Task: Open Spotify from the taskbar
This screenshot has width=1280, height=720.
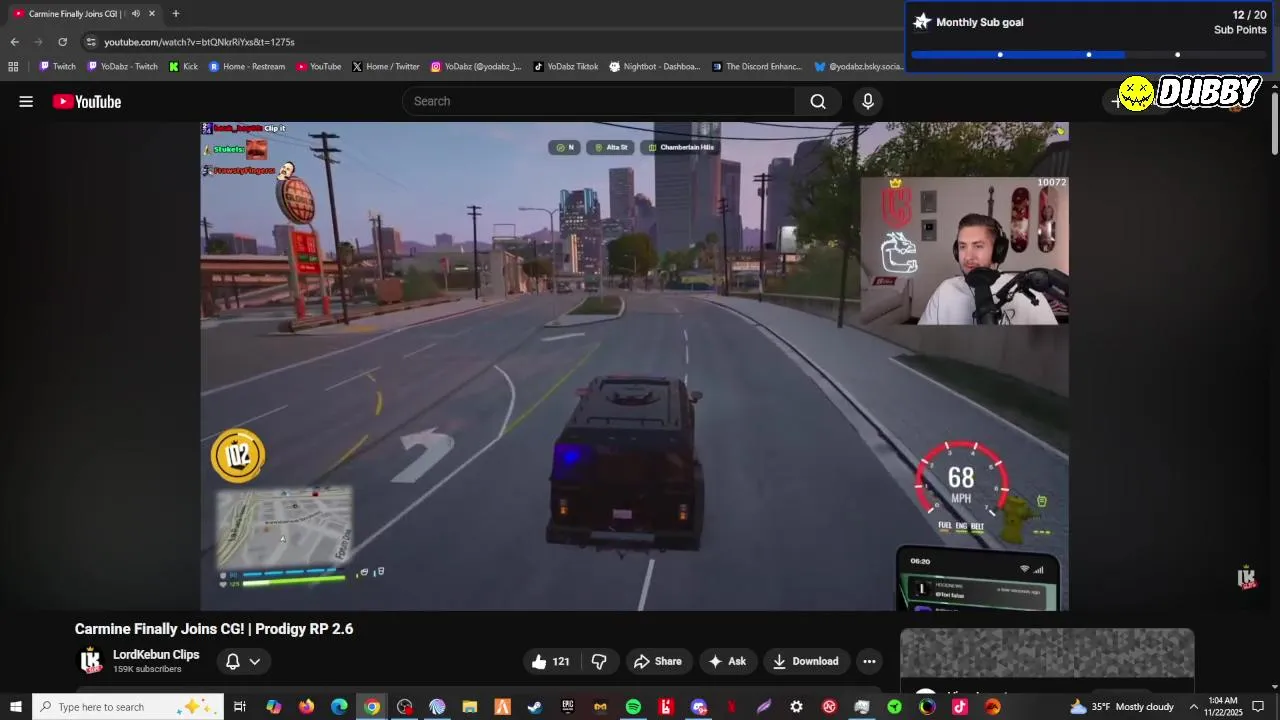Action: coord(633,707)
